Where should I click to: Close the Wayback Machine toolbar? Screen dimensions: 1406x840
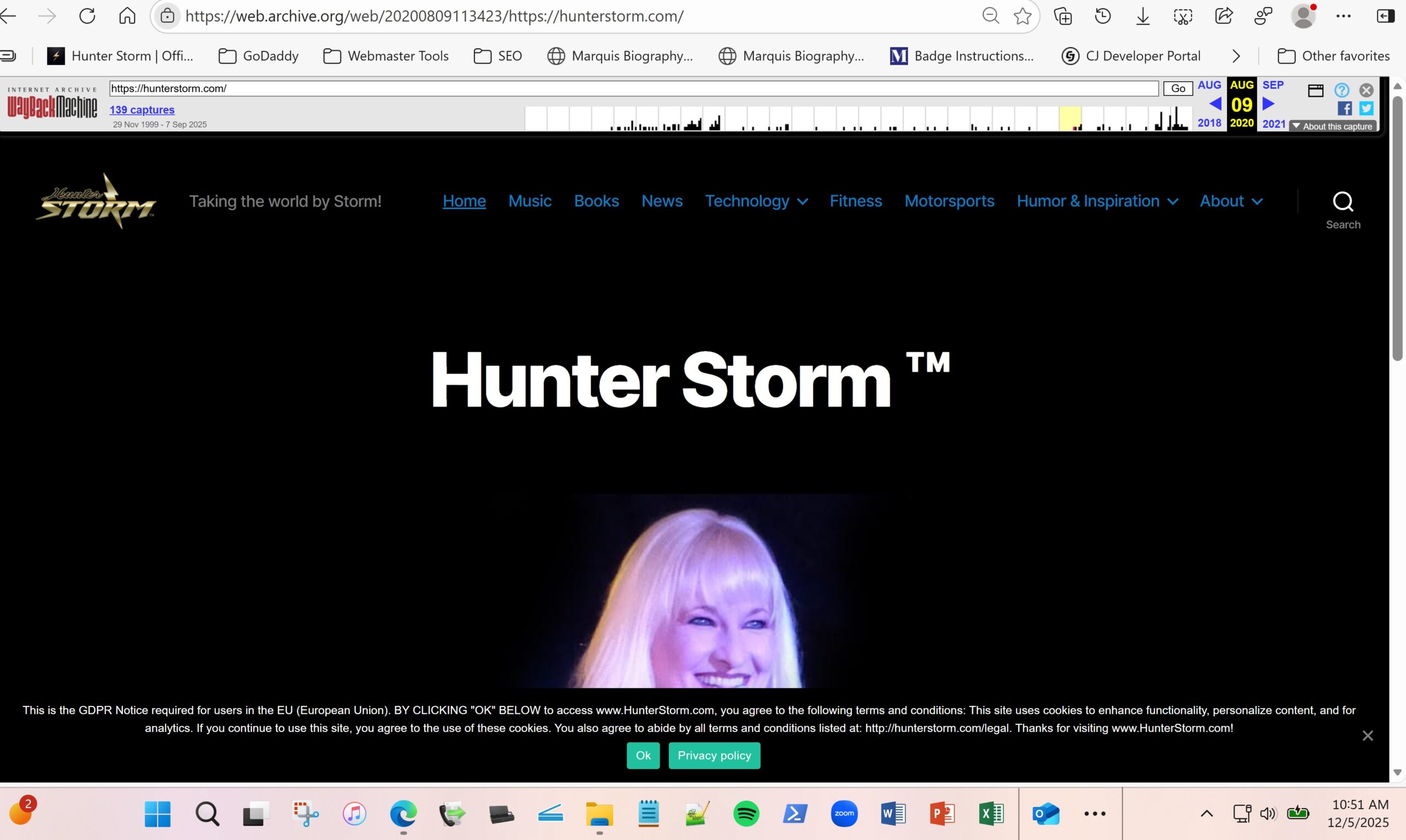1366,90
